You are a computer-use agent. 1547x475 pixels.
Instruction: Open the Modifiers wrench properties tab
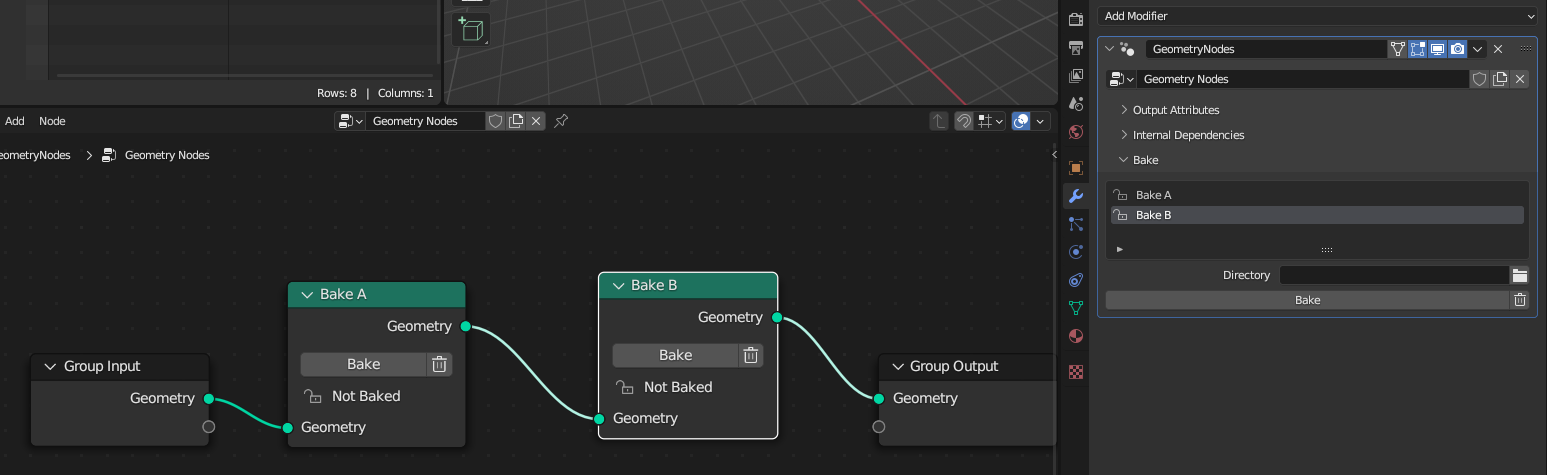point(1076,196)
